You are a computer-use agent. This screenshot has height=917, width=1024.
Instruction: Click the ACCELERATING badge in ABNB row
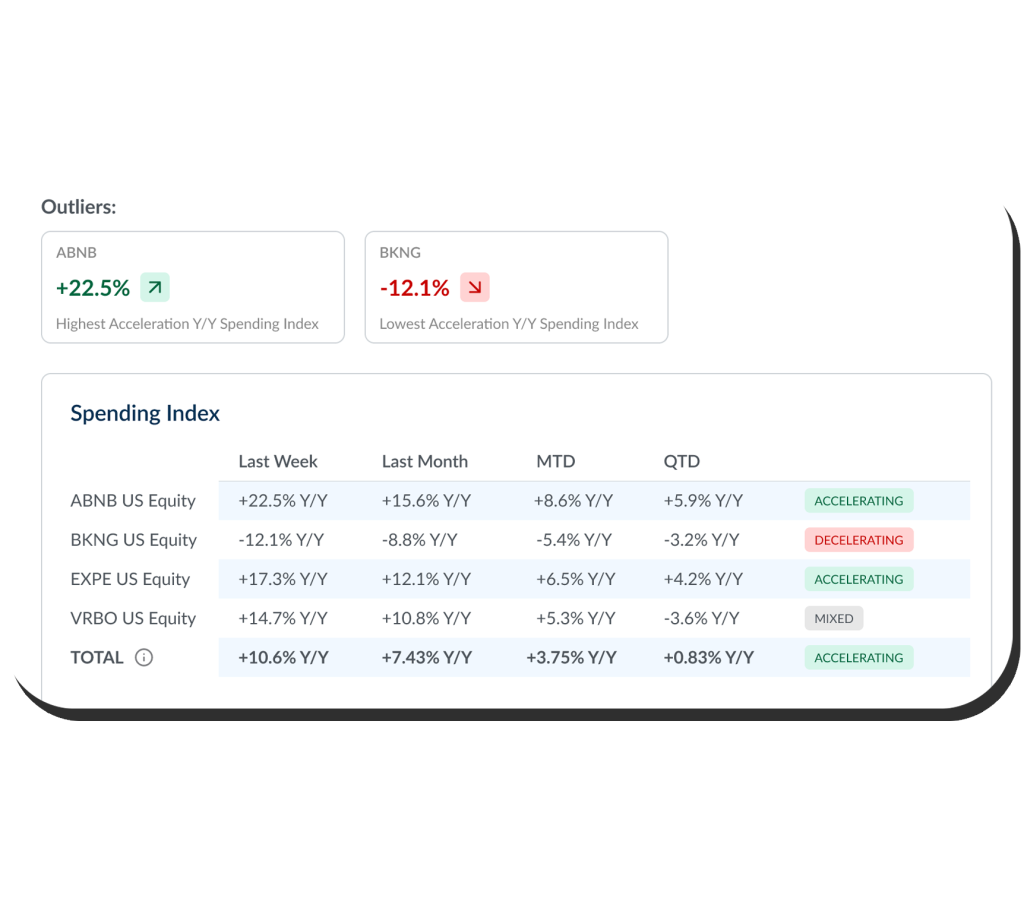coord(858,501)
